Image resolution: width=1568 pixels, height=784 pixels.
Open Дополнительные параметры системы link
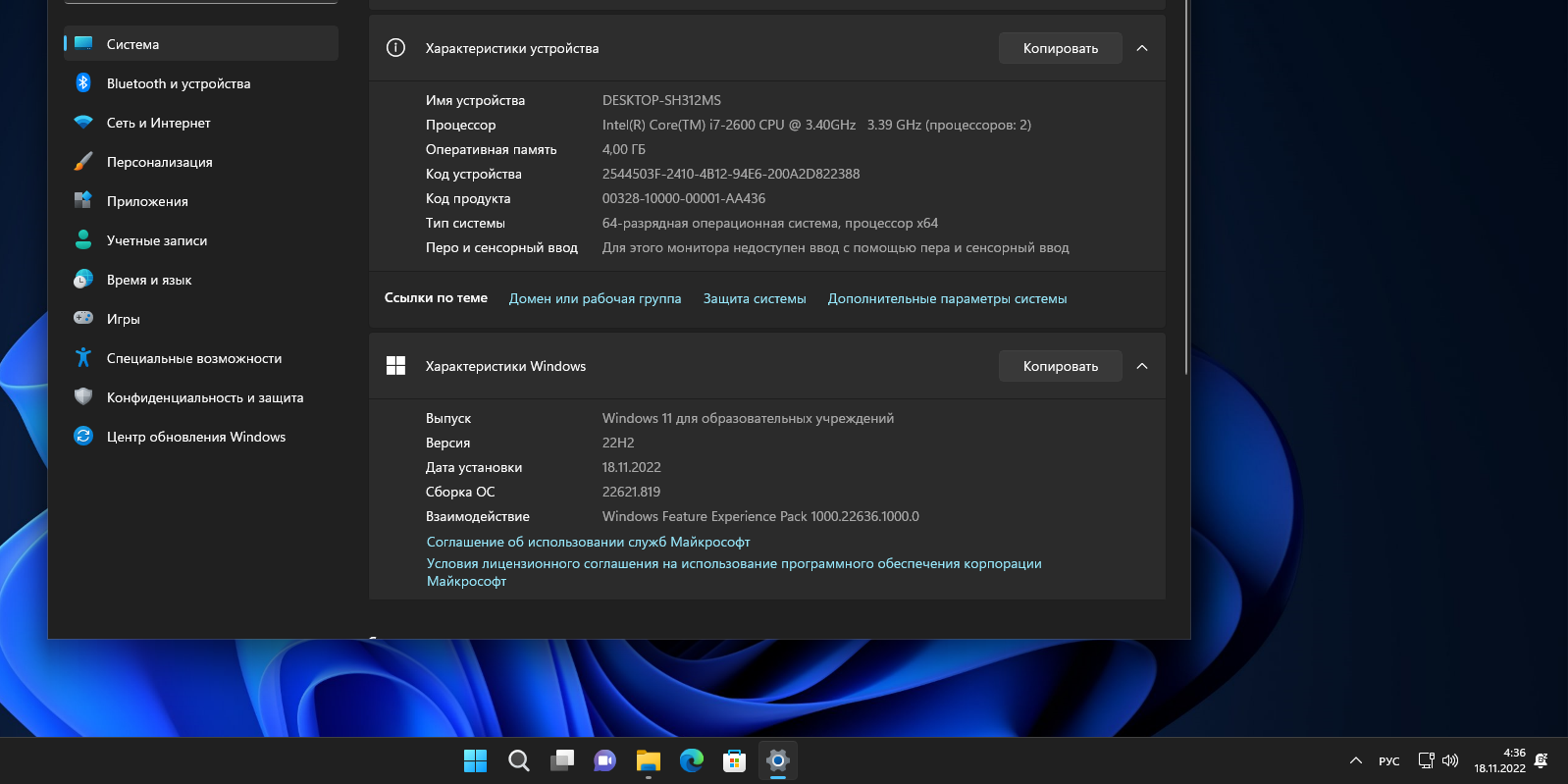(x=947, y=298)
